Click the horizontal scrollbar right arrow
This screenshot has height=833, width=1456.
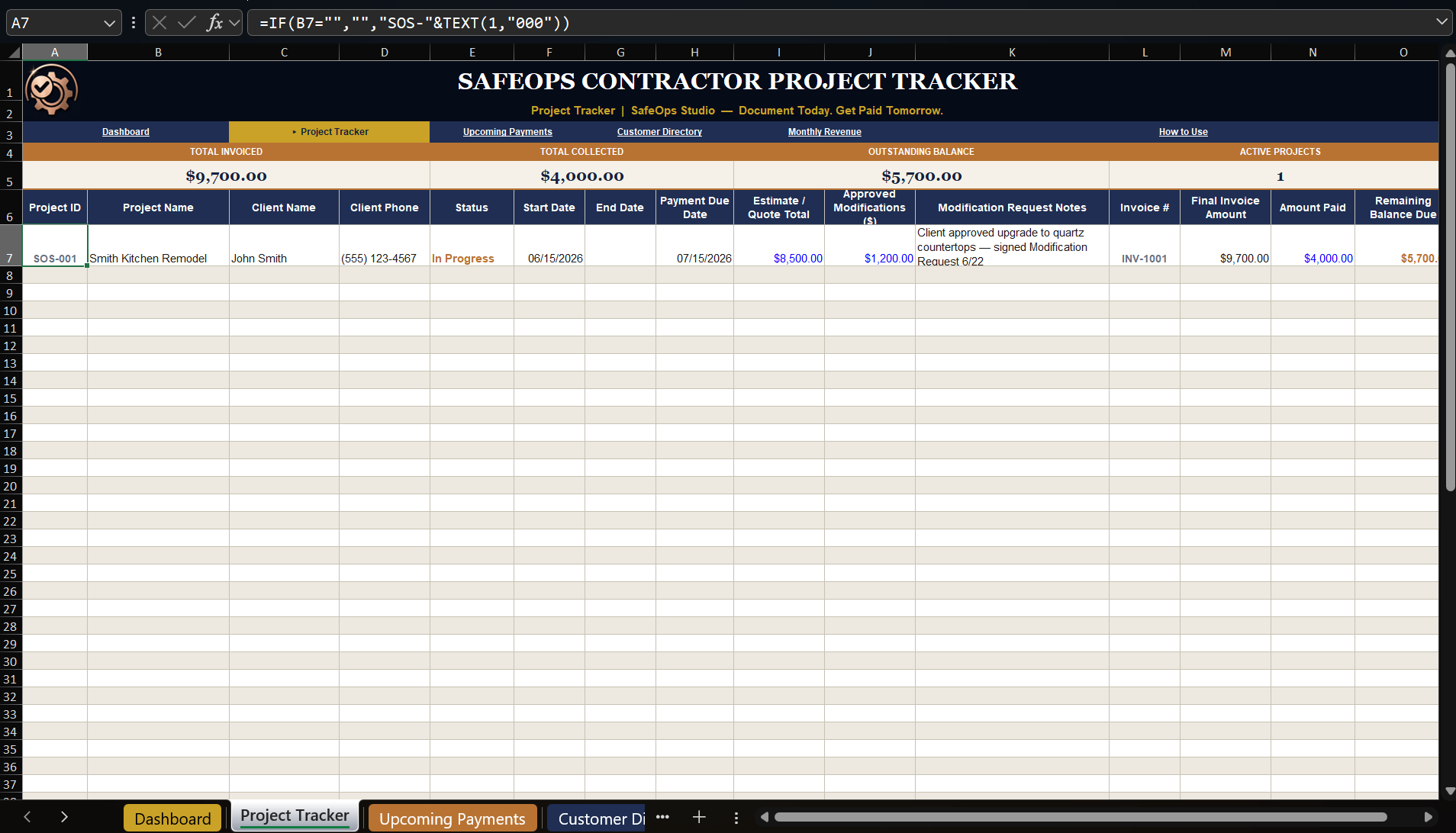coord(1429,817)
